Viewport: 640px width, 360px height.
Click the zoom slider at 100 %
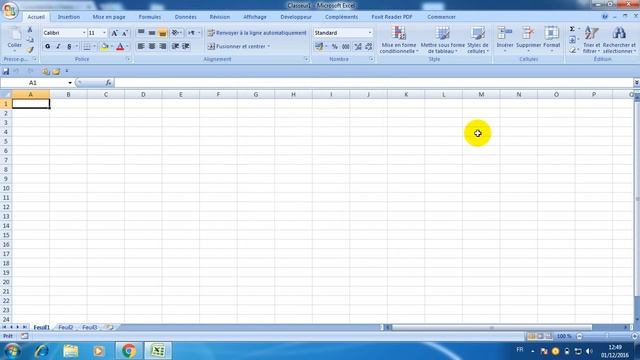[607, 336]
